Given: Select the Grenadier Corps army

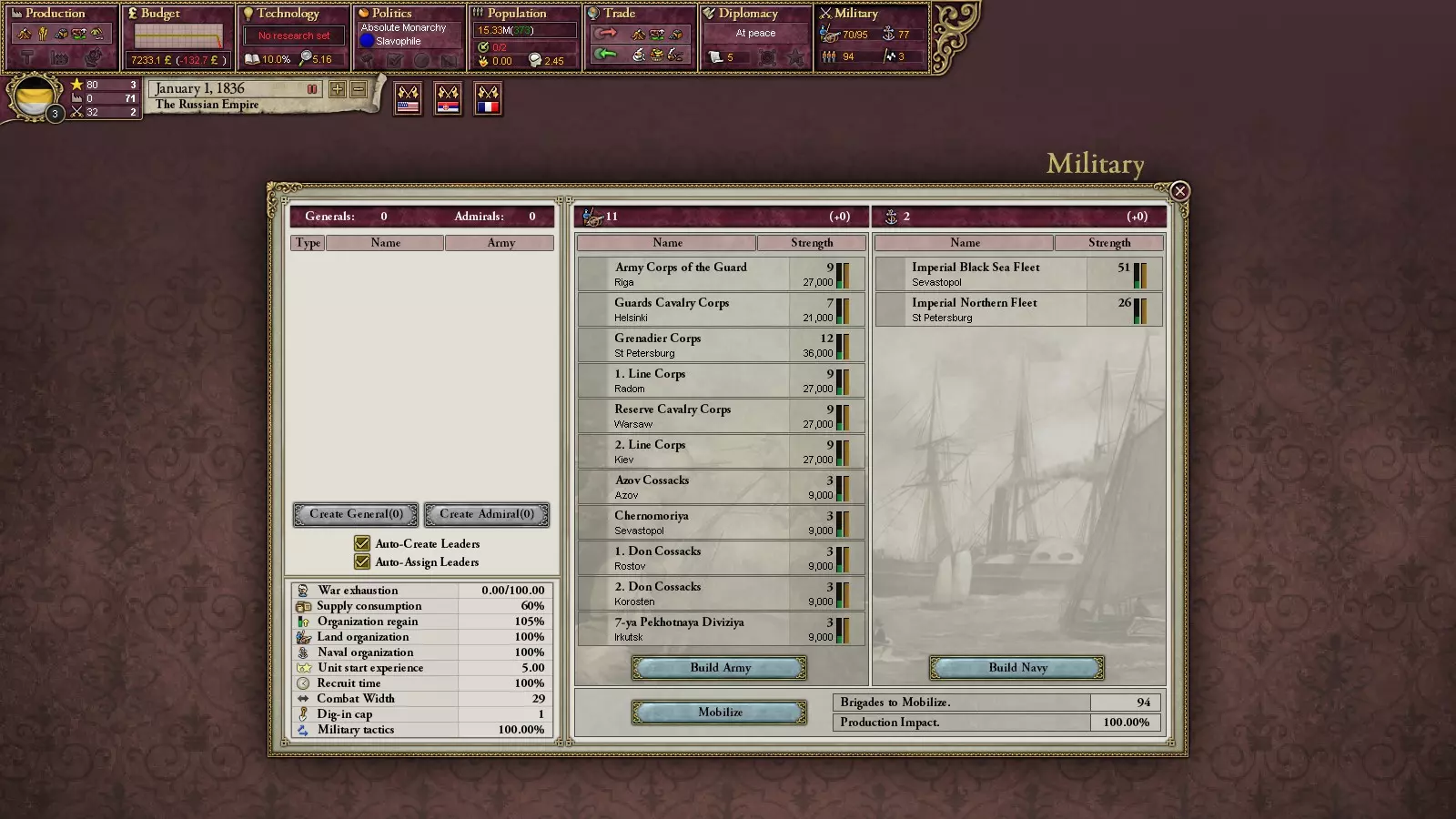Looking at the screenshot, I should pyautogui.click(x=721, y=345).
